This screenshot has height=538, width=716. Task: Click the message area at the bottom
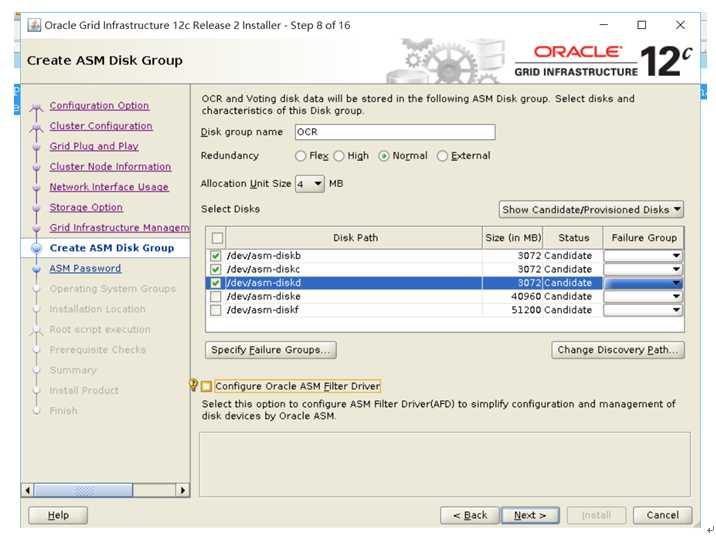tap(445, 464)
